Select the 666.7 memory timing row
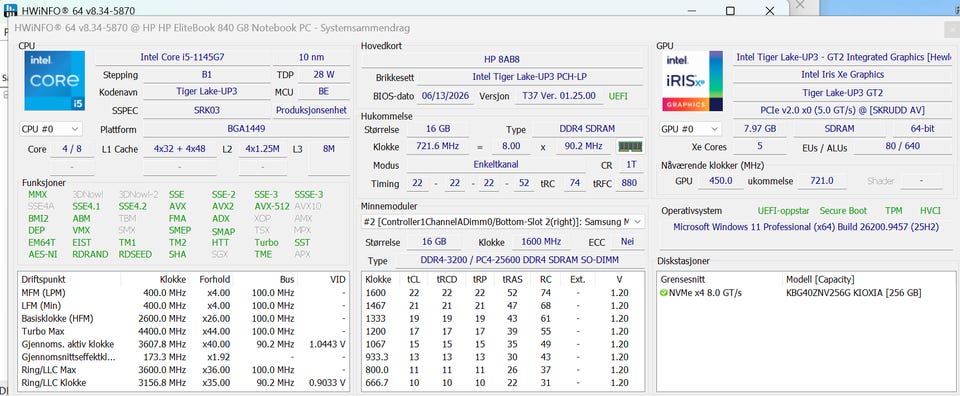The width and height of the screenshot is (960, 396). 502,383
